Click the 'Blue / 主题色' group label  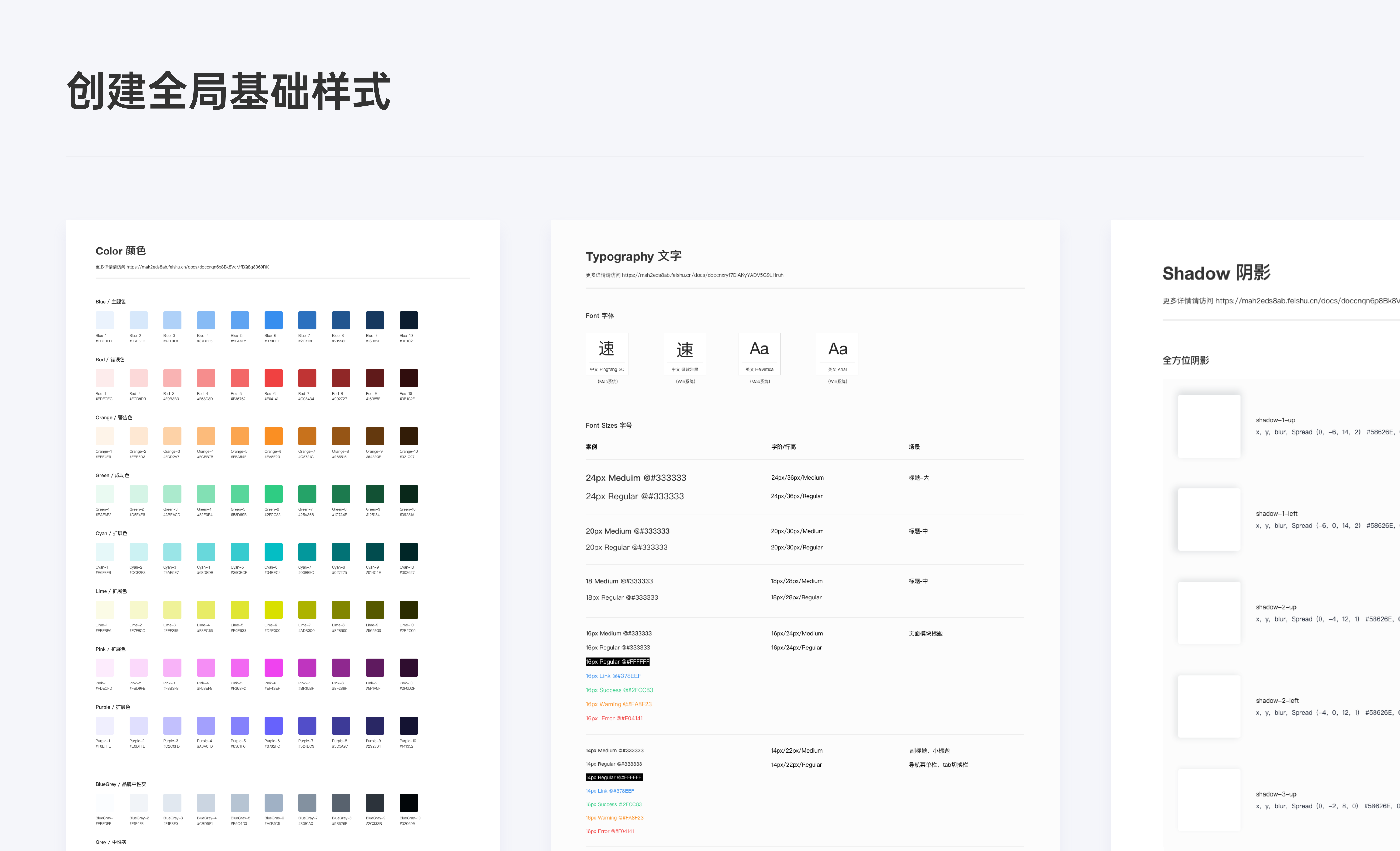point(110,302)
